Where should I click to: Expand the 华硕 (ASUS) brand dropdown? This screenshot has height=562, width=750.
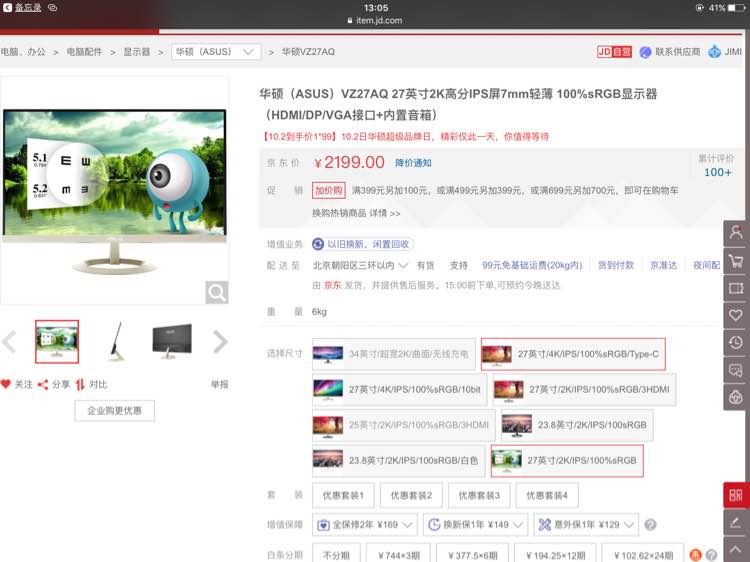216,52
